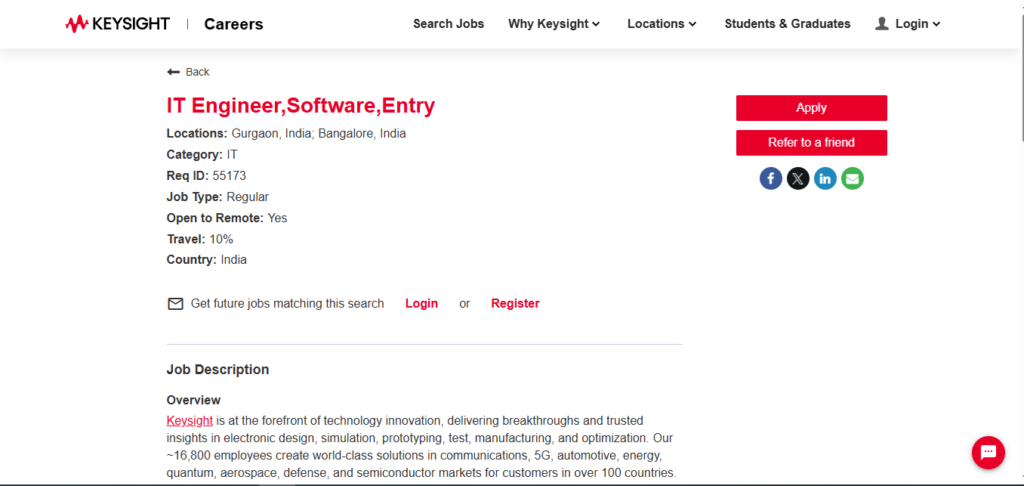Screen dimensions: 1024x486
Task: Click the Job Description heading
Action: click(x=217, y=370)
